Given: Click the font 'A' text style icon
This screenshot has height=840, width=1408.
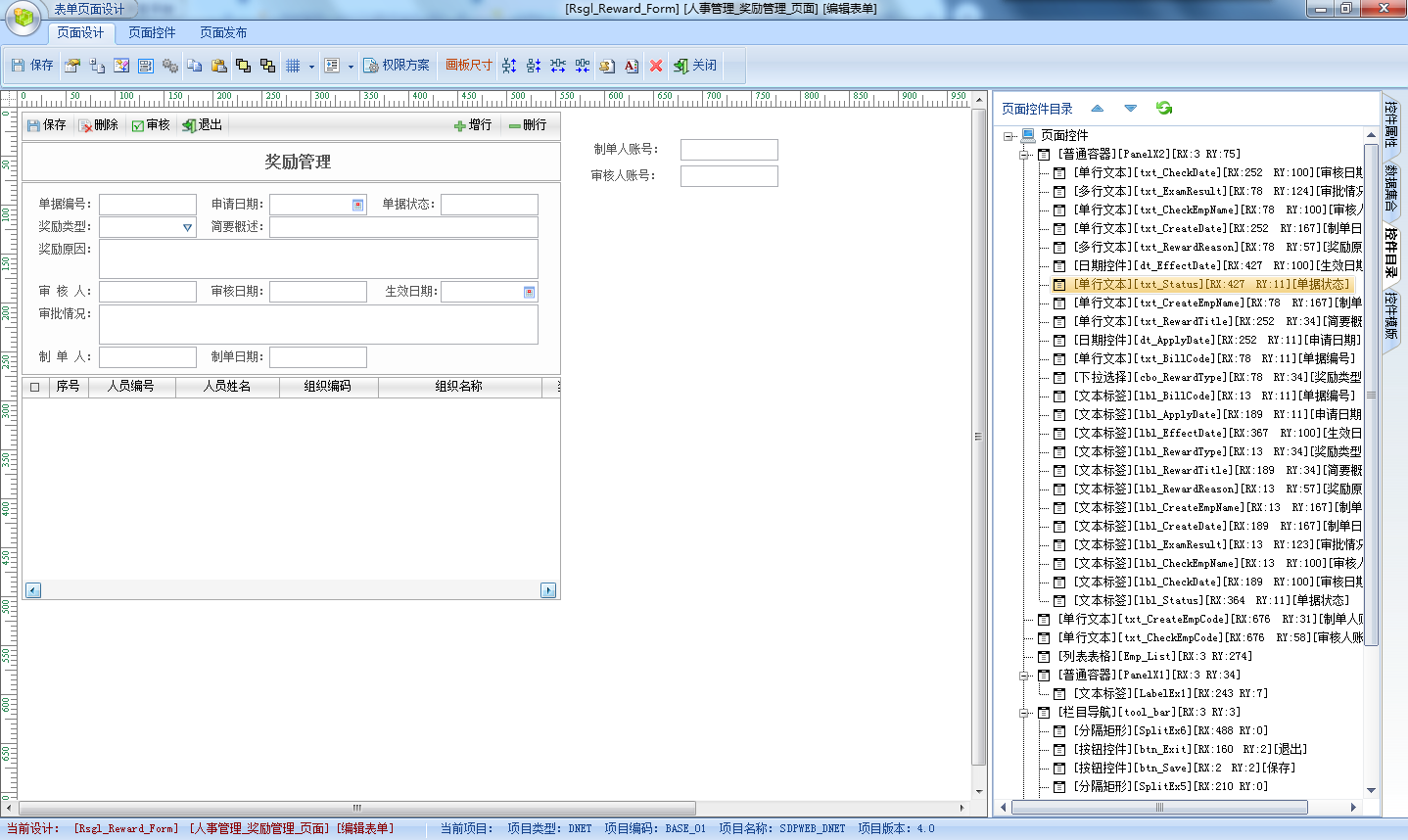Looking at the screenshot, I should 632,66.
